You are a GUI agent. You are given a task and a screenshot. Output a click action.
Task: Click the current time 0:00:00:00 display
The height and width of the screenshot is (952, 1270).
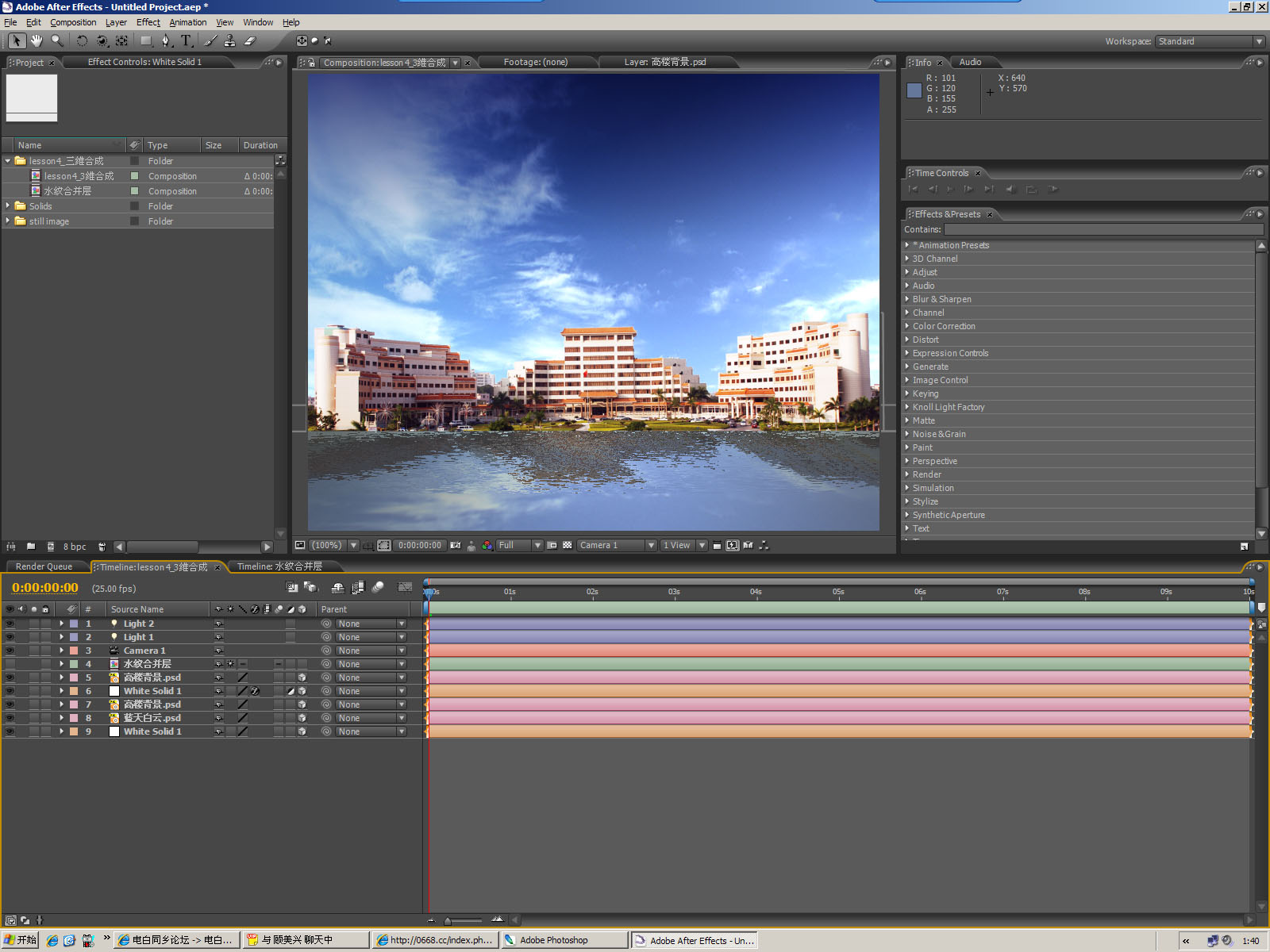45,588
